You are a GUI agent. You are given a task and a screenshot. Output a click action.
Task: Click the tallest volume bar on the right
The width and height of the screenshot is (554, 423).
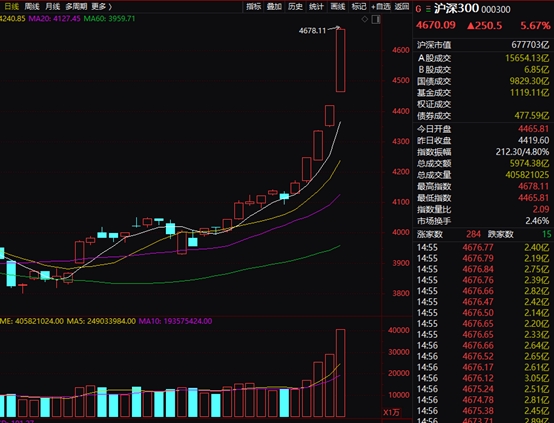pyautogui.click(x=341, y=373)
